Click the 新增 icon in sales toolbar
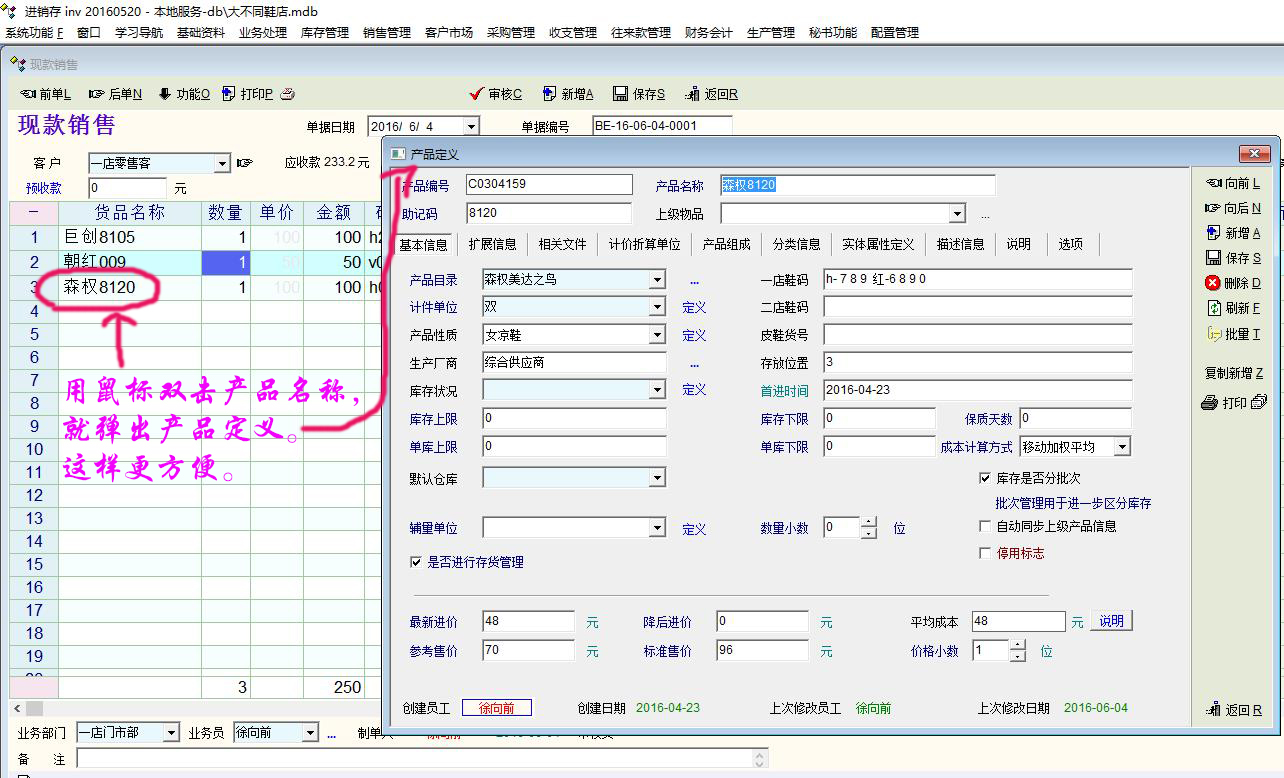Screen dimensions: 1284x778 (549, 94)
